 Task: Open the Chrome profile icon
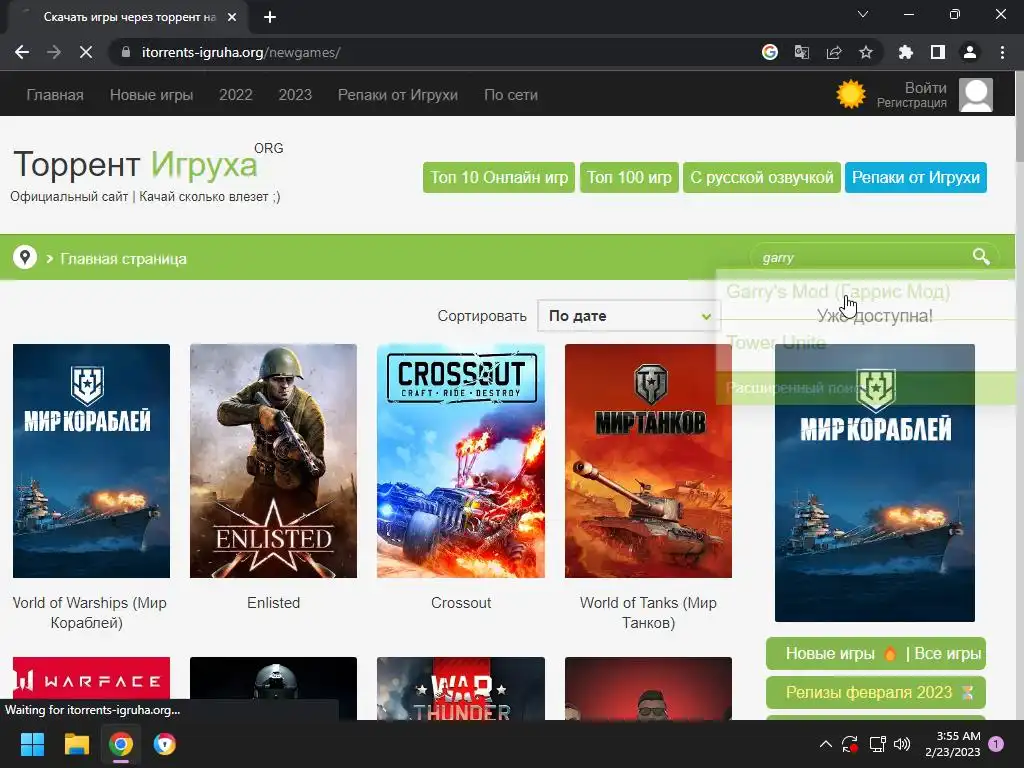(x=970, y=52)
